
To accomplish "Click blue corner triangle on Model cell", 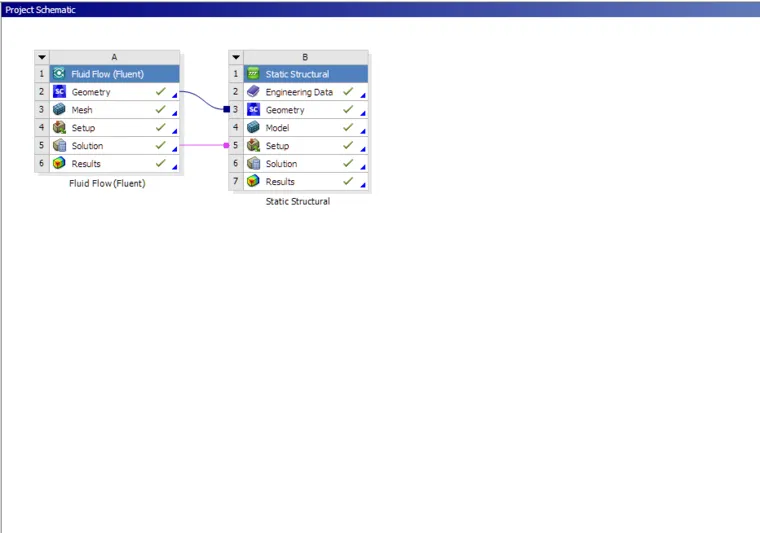I will 363,131.
